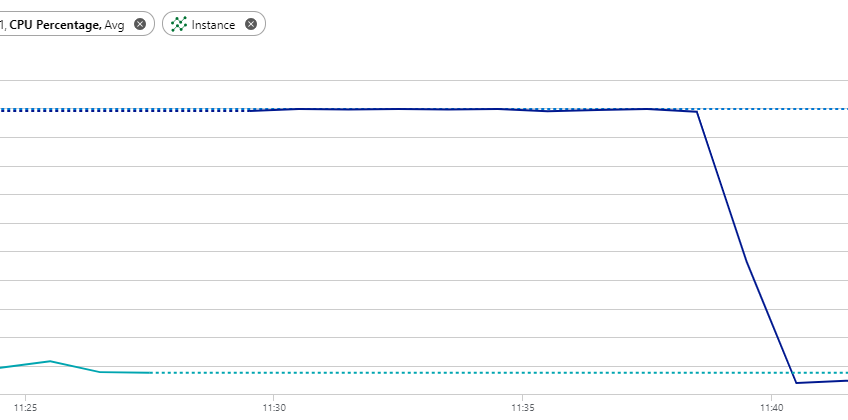Open the Instance splitting pill label

click(x=213, y=25)
